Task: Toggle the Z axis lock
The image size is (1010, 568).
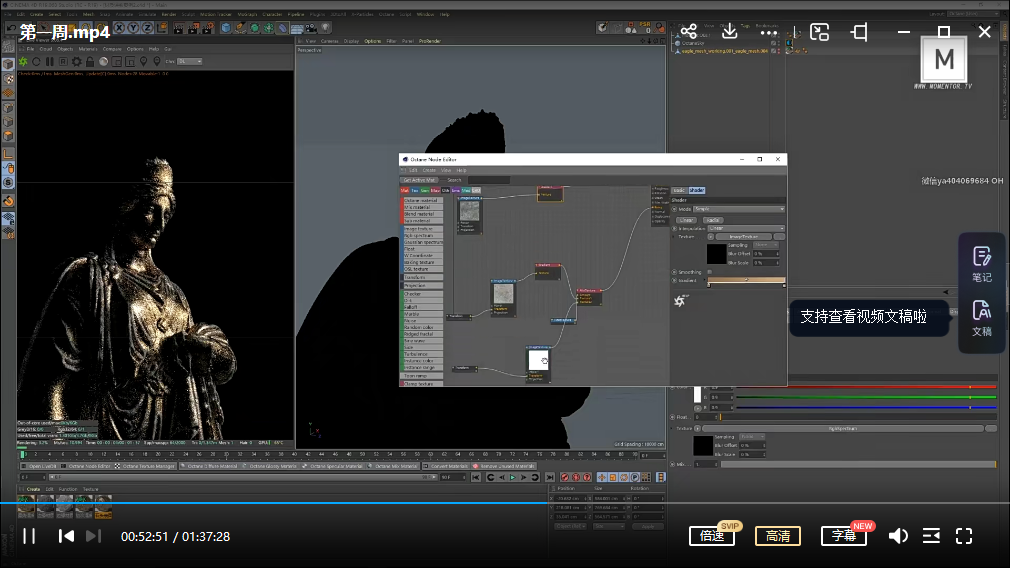Action: pyautogui.click(x=147, y=28)
